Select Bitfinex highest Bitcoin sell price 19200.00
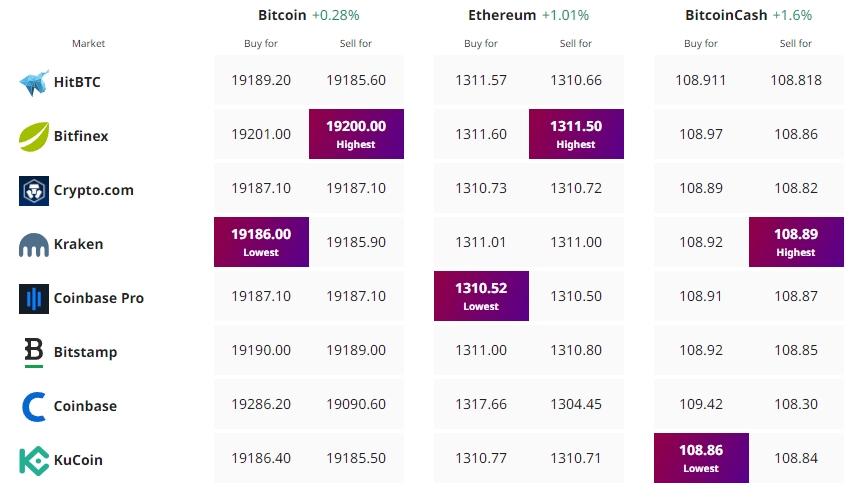Screen dimensions: 856x483 pyautogui.click(x=356, y=134)
